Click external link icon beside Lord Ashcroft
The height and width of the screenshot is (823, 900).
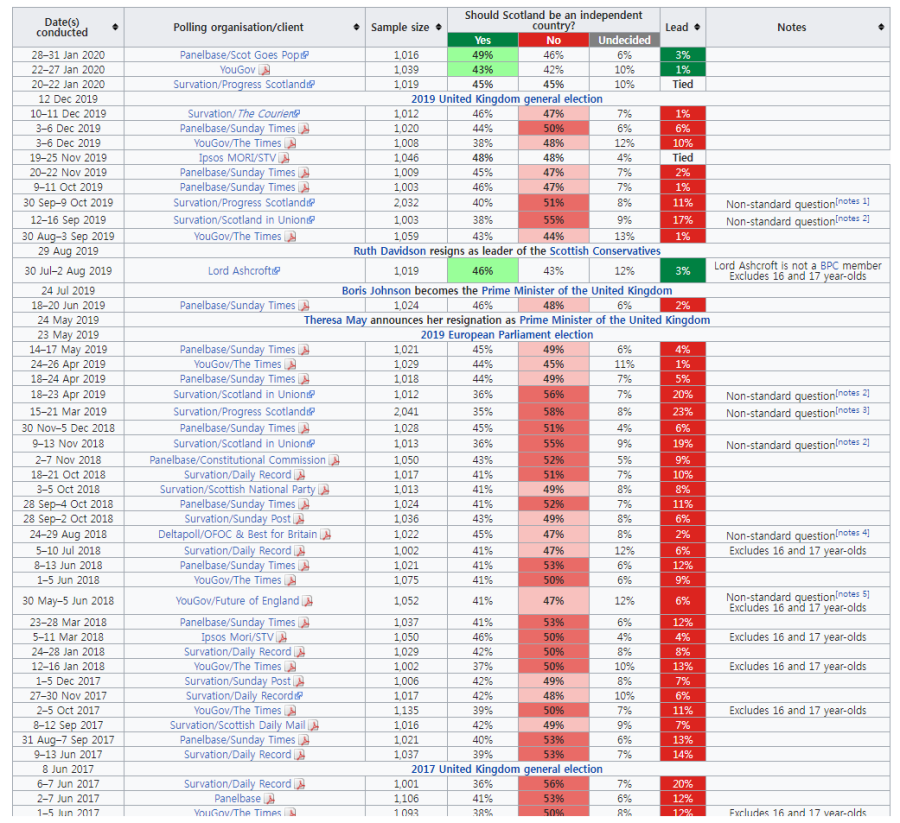pos(276,271)
